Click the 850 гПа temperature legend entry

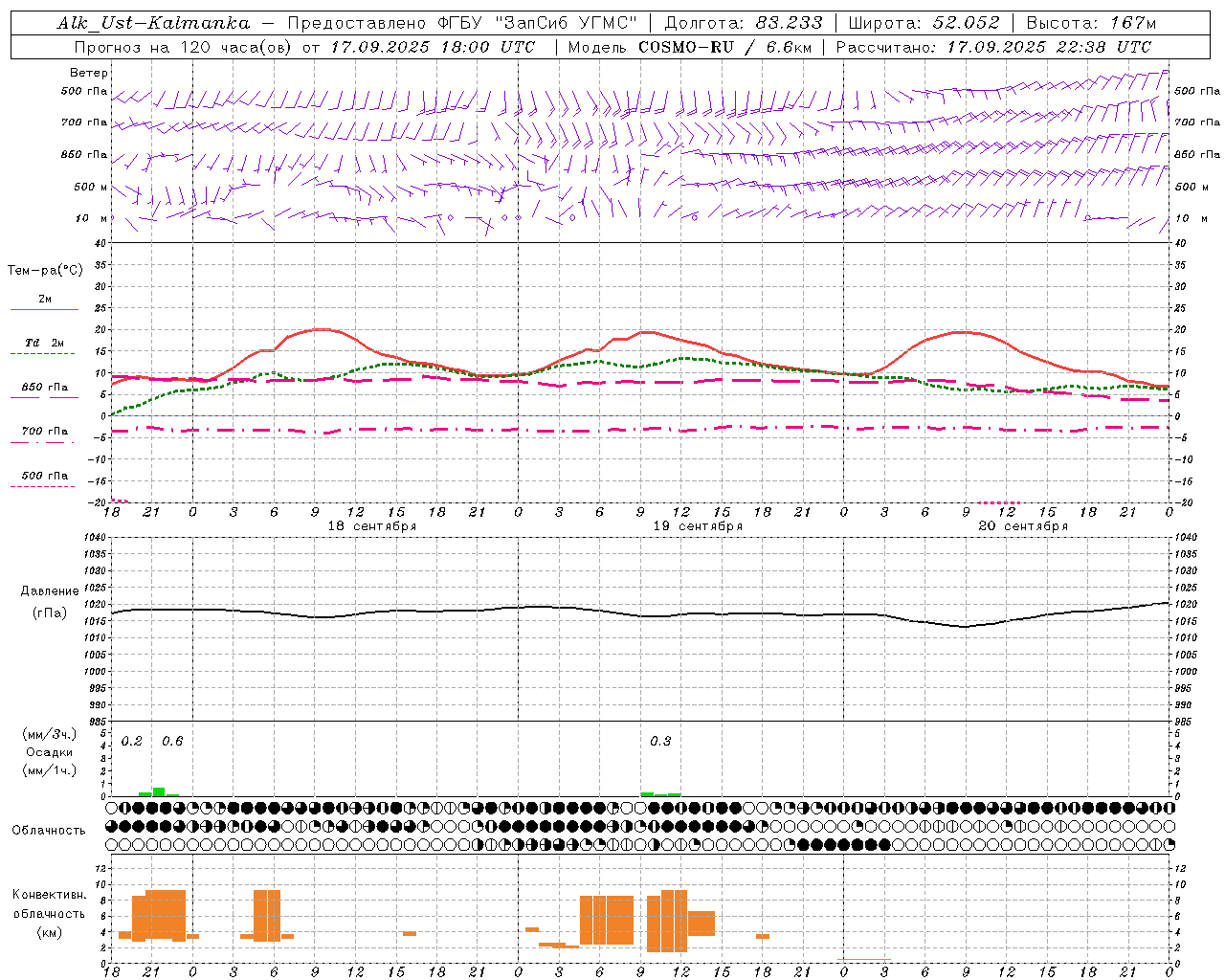tap(45, 388)
